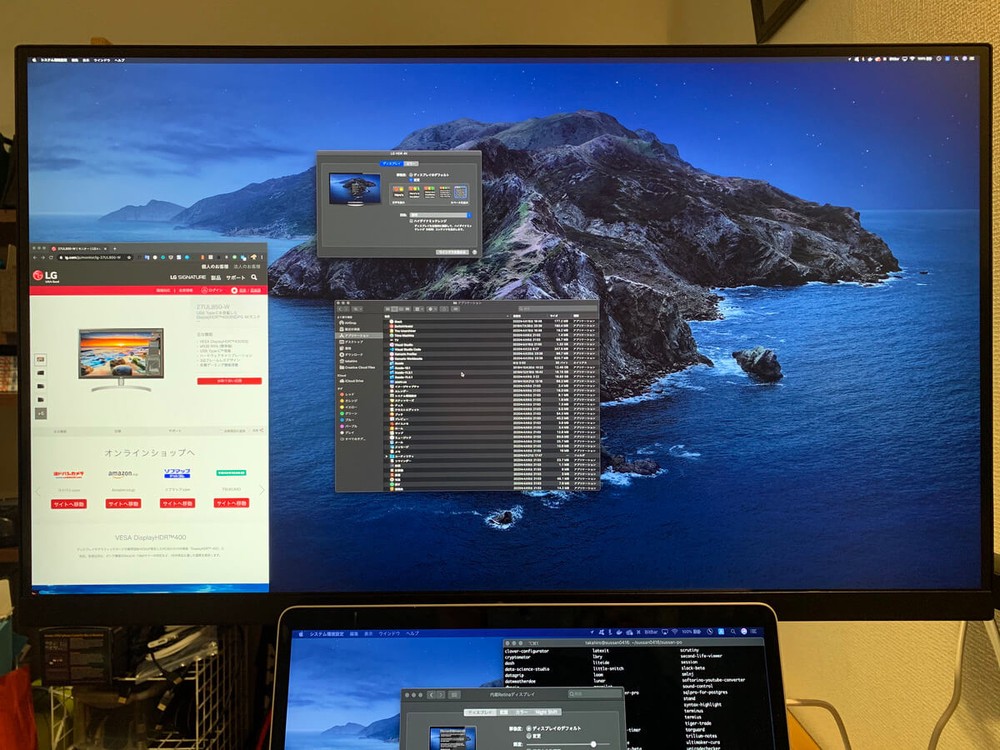The height and width of the screenshot is (750, 1000).
Task: Click the +5 more product thumbnails button
Action: pyautogui.click(x=40, y=412)
